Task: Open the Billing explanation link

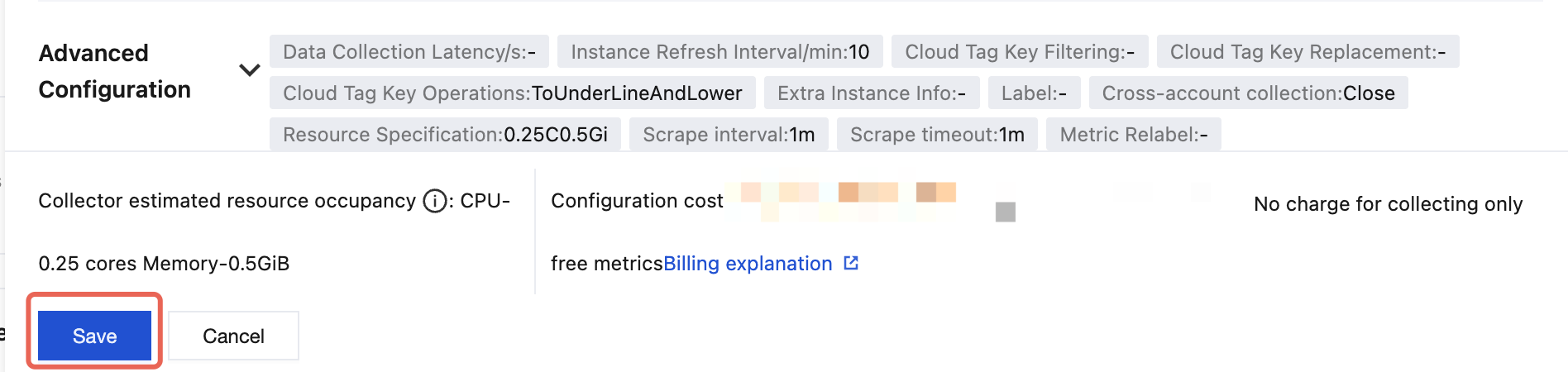Action: point(748,264)
